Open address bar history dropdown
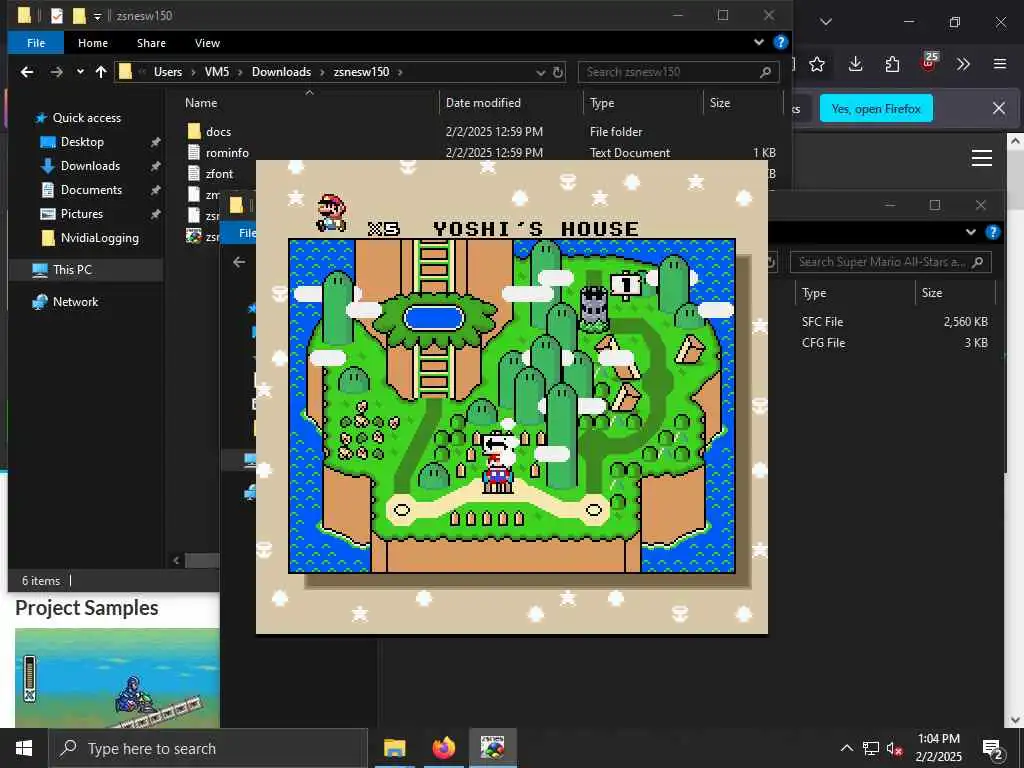This screenshot has height=768, width=1024. (540, 72)
